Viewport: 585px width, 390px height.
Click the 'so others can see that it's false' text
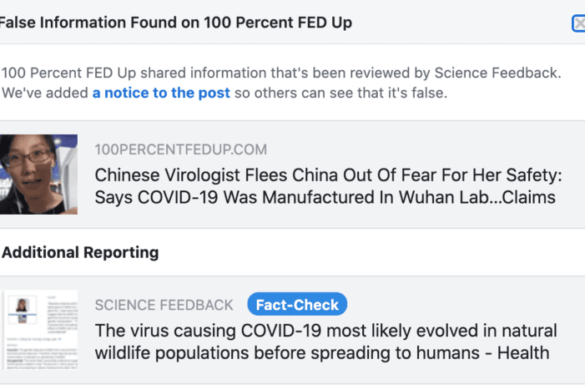tap(341, 93)
